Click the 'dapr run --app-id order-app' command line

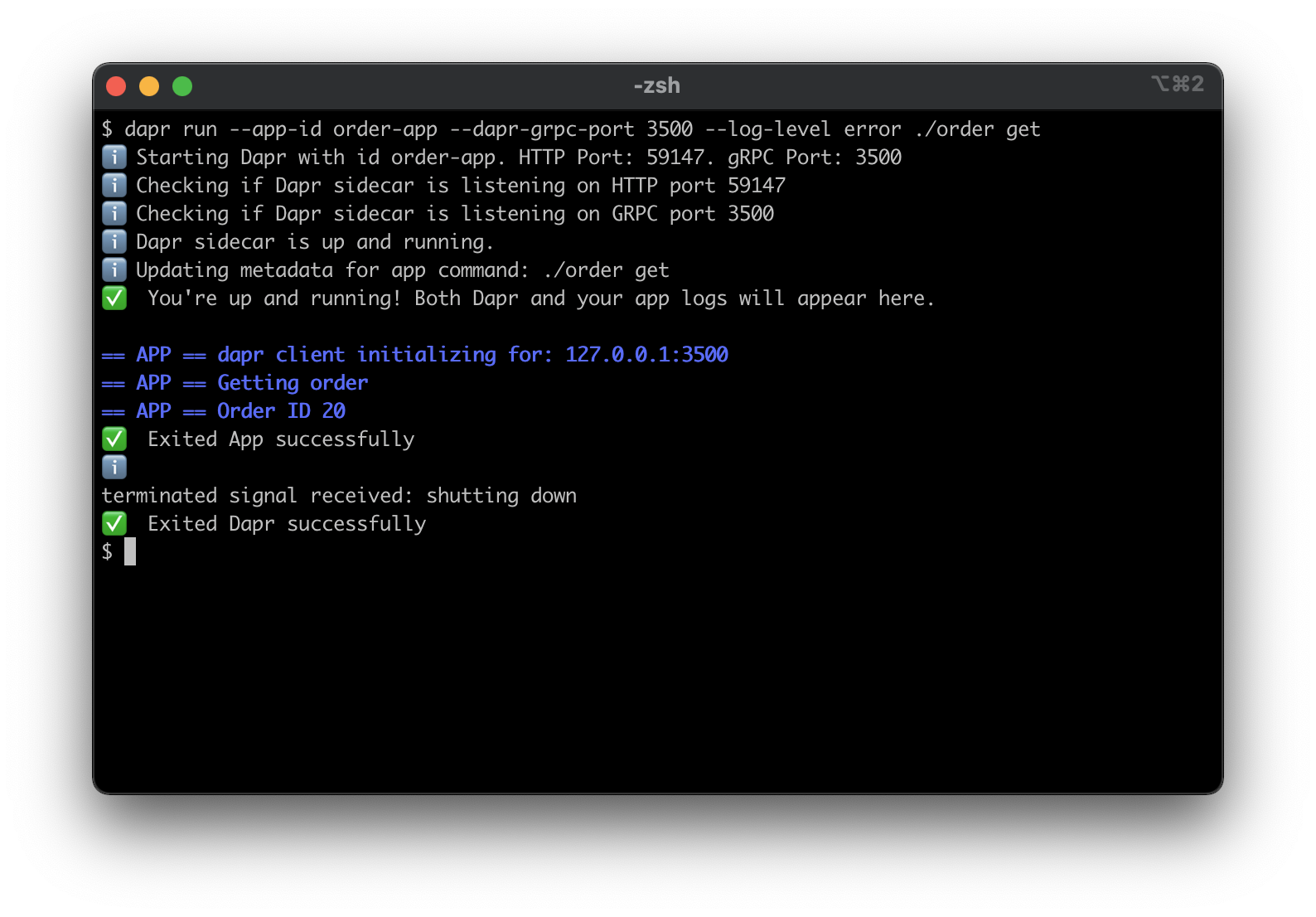(x=571, y=129)
